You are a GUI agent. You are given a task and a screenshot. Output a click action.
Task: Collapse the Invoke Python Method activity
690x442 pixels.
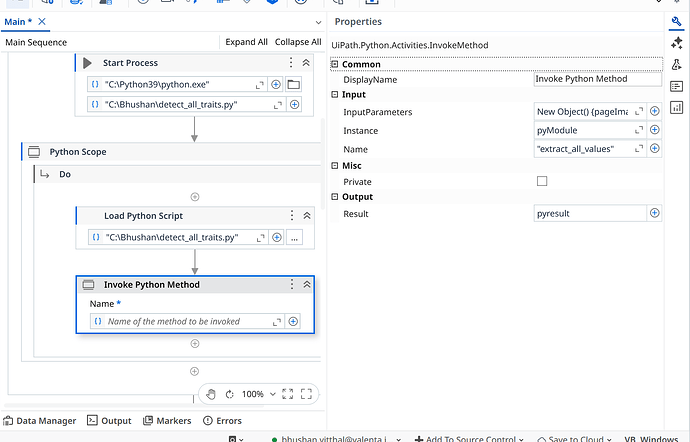coord(307,284)
